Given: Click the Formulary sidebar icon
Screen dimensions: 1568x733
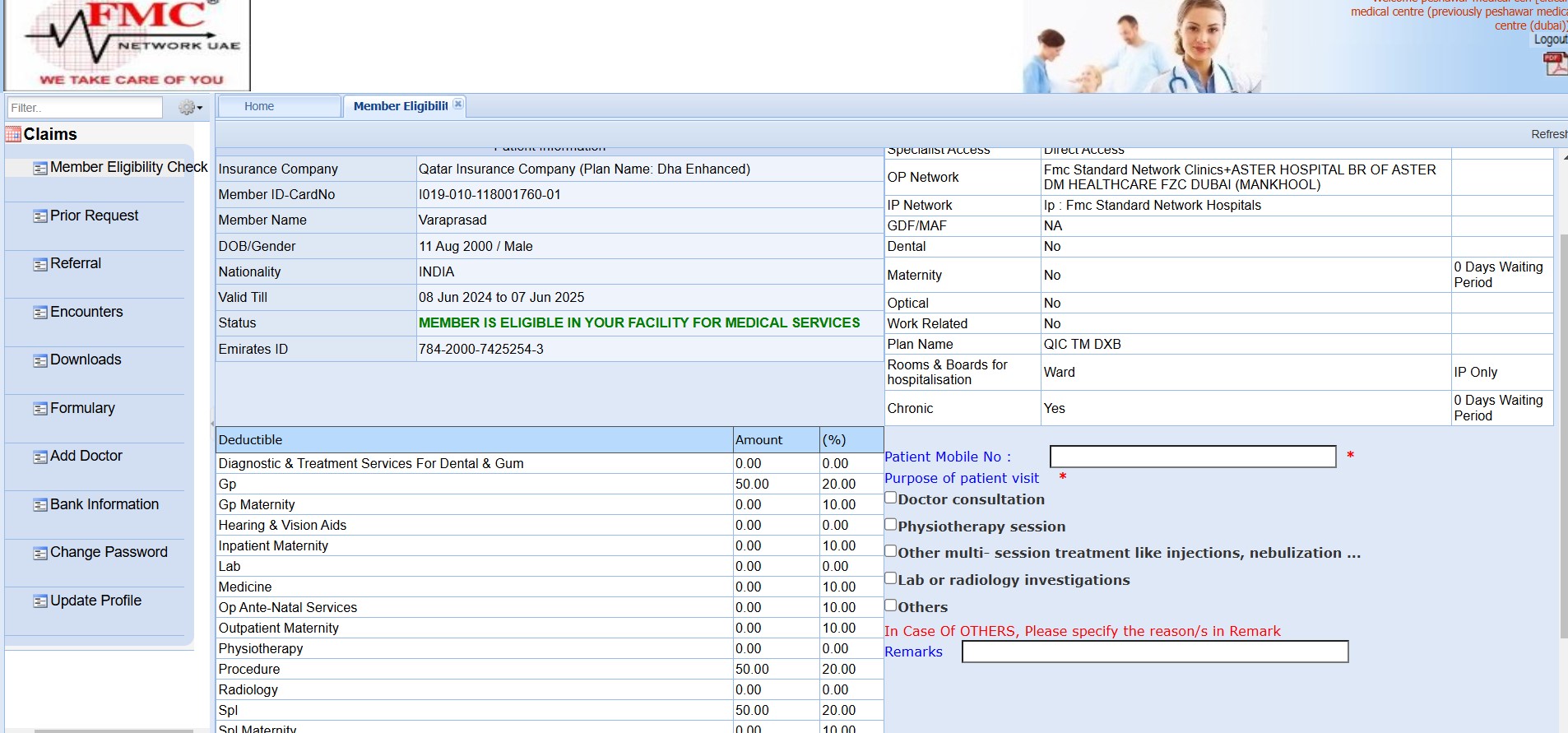Looking at the screenshot, I should pos(39,409).
